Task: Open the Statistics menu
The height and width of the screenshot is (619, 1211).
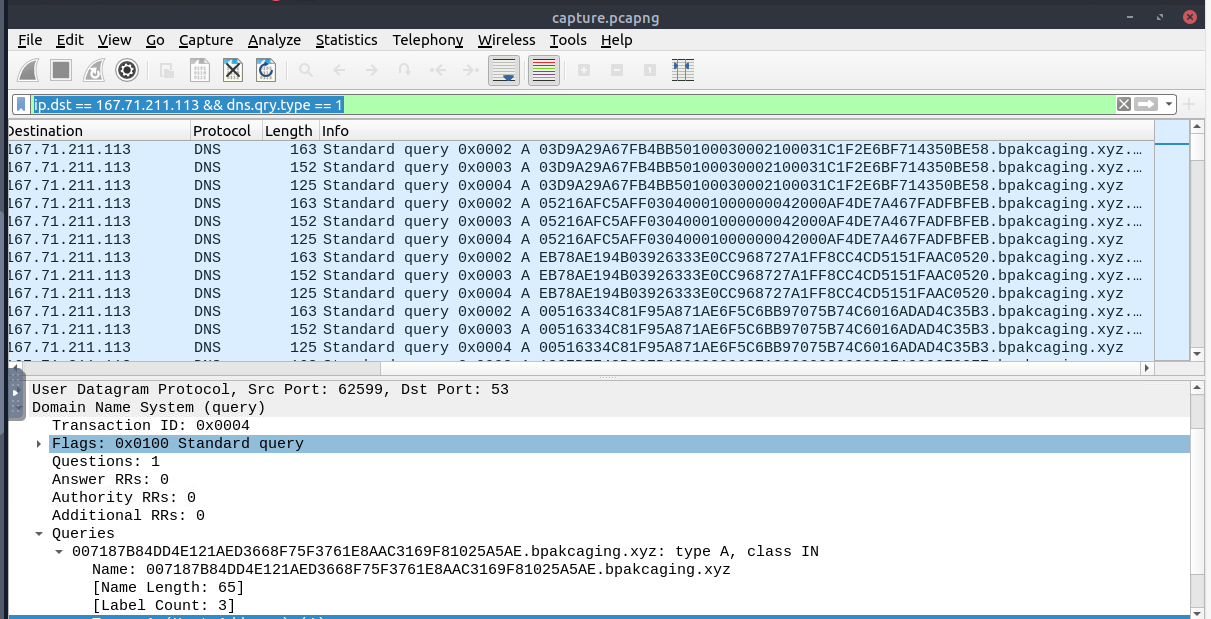Action: [x=346, y=40]
